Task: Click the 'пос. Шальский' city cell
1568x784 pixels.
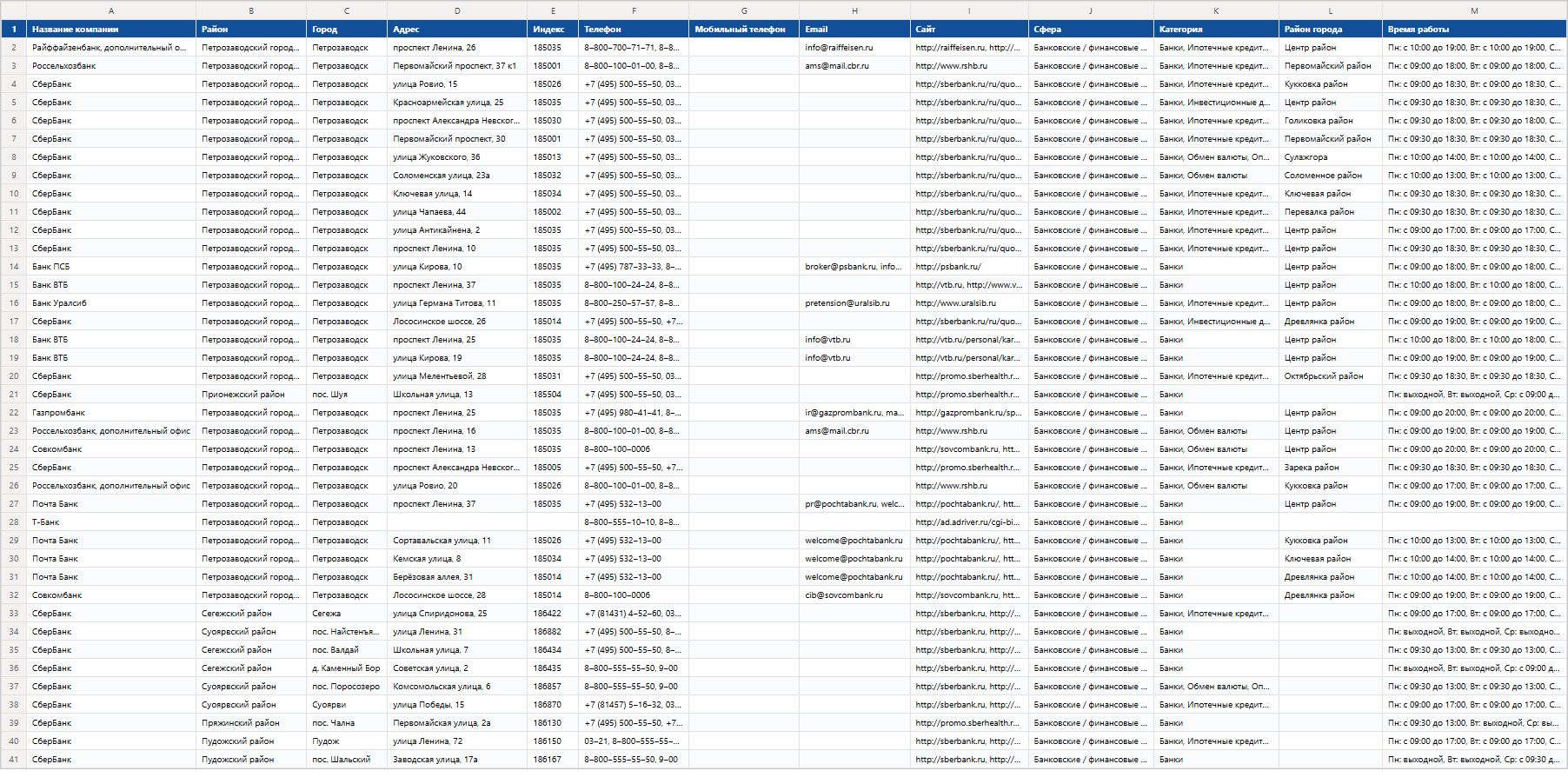Action: [347, 760]
